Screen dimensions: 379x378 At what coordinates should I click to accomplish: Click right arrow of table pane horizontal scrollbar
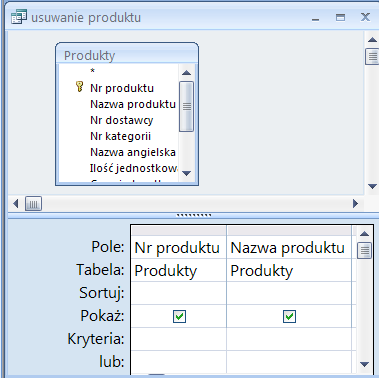(x=355, y=203)
